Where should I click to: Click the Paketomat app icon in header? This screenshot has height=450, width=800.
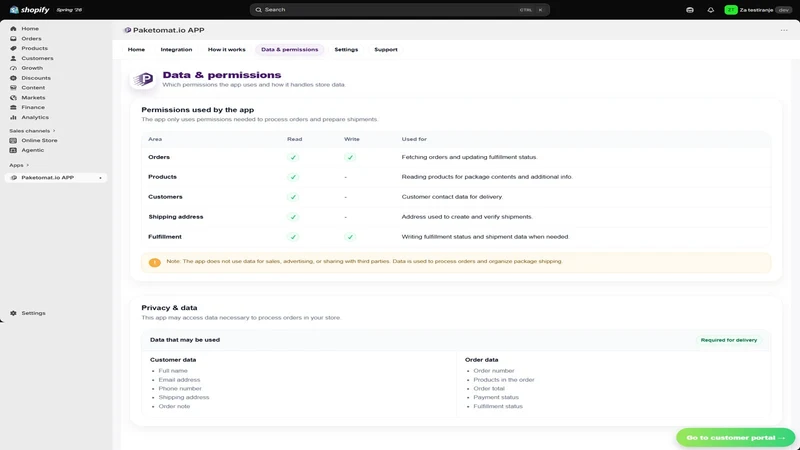(128, 30)
